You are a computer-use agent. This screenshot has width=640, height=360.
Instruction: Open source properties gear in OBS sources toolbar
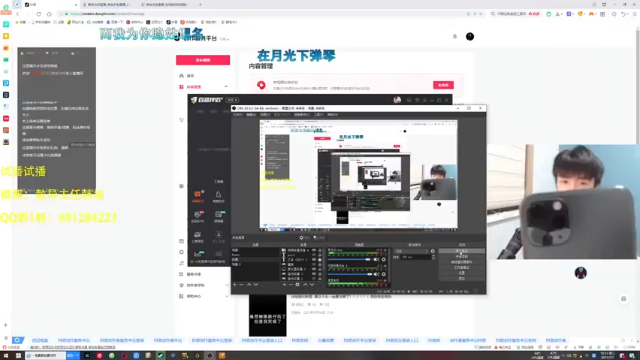297,284
